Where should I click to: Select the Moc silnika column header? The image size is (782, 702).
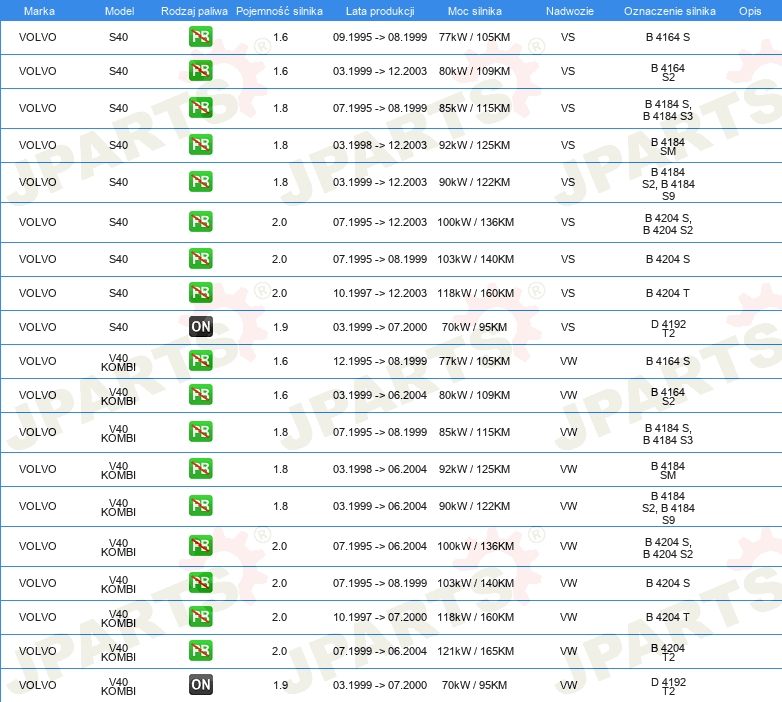(x=475, y=10)
